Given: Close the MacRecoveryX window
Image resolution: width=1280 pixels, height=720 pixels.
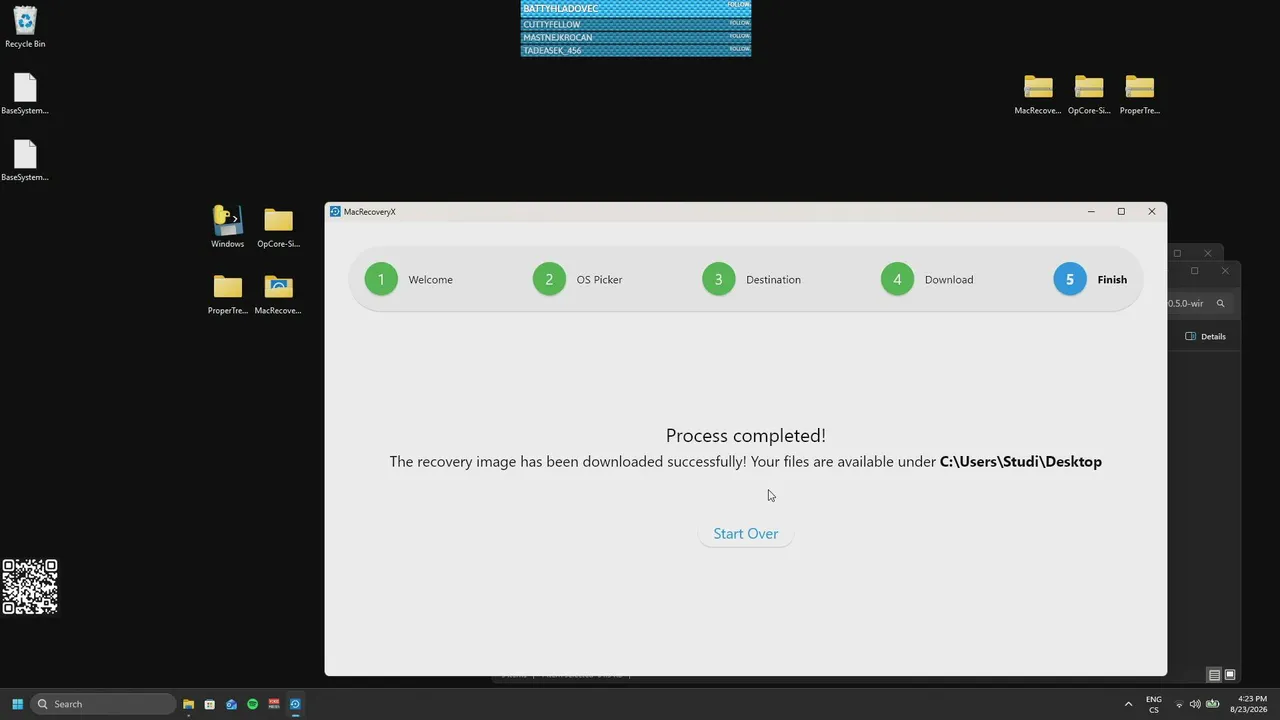Looking at the screenshot, I should coord(1151,212).
